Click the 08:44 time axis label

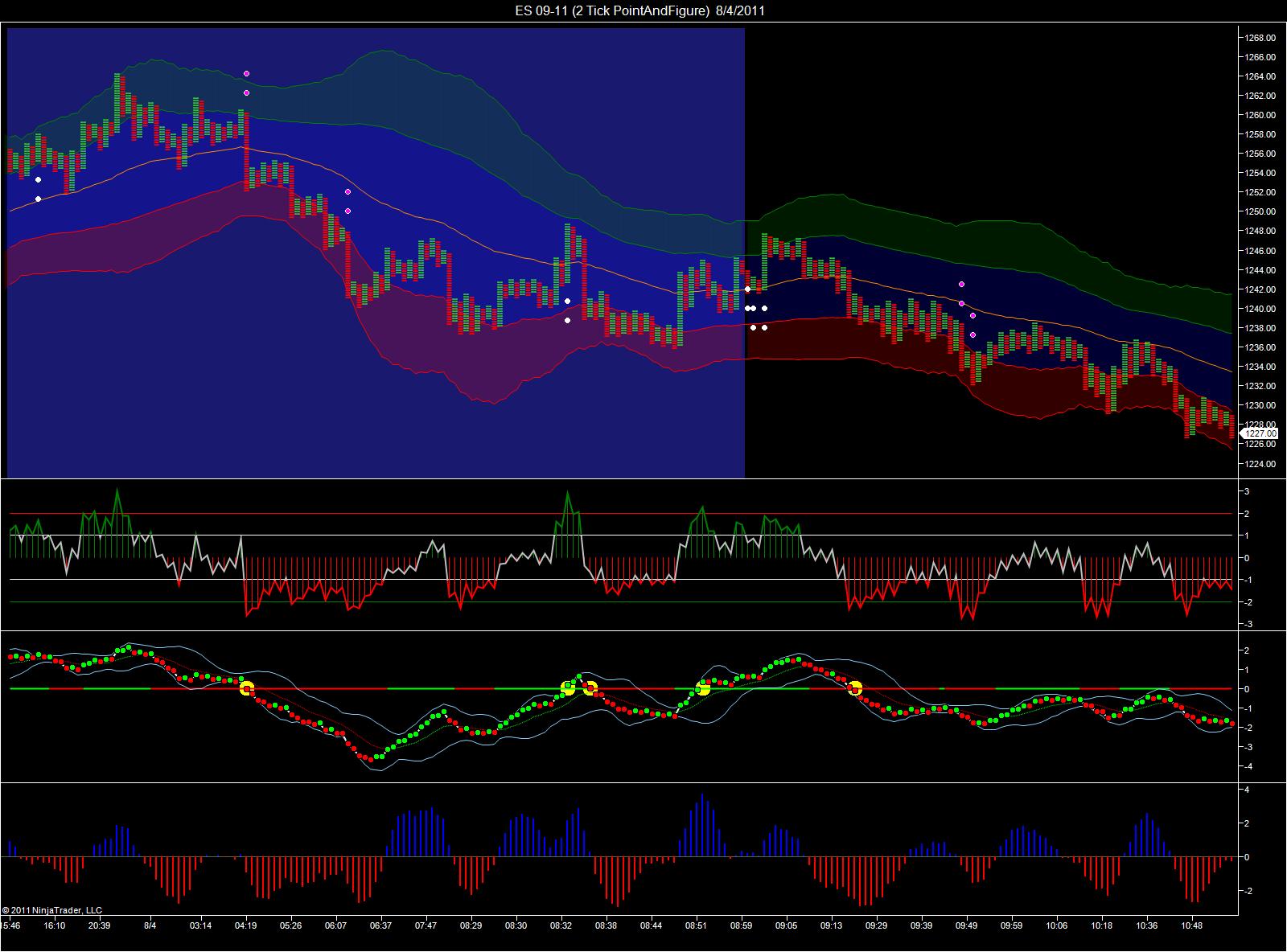coord(652,925)
